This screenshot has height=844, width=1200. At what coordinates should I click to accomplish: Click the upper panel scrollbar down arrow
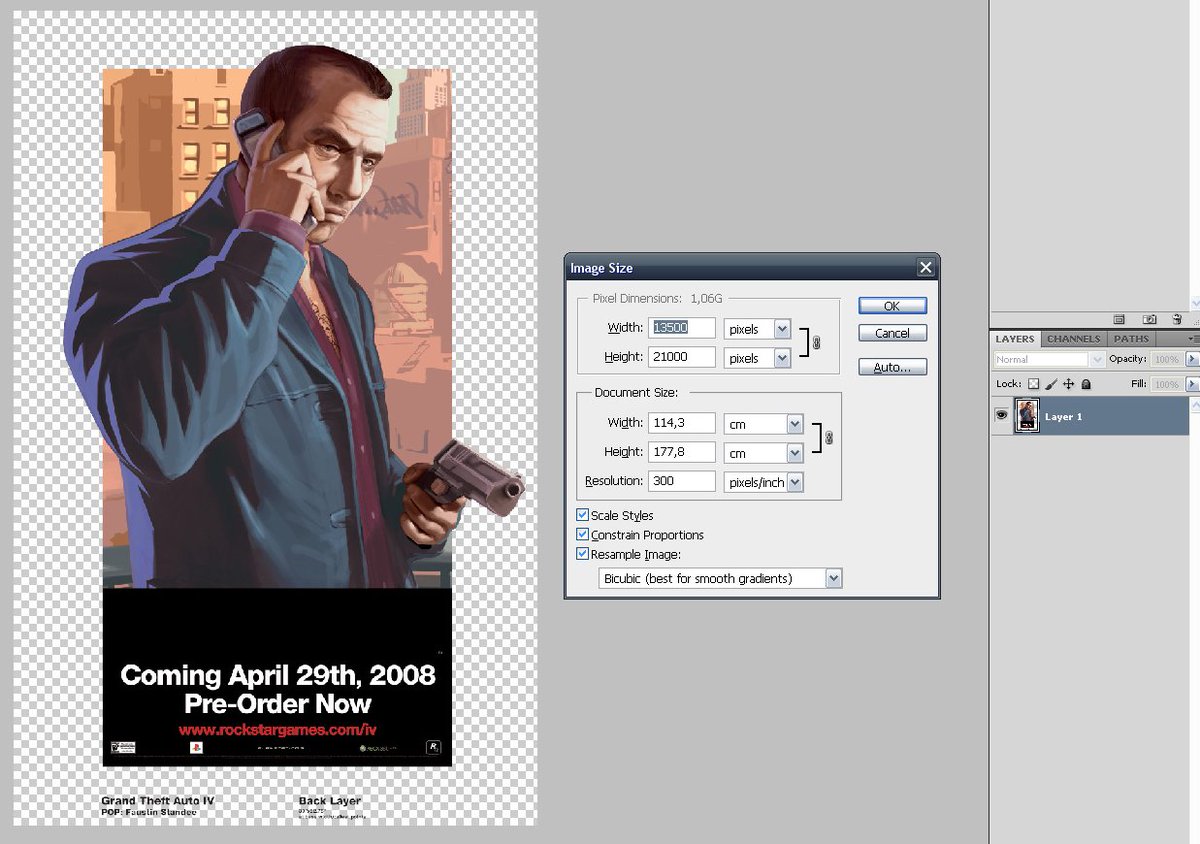coord(1195,302)
